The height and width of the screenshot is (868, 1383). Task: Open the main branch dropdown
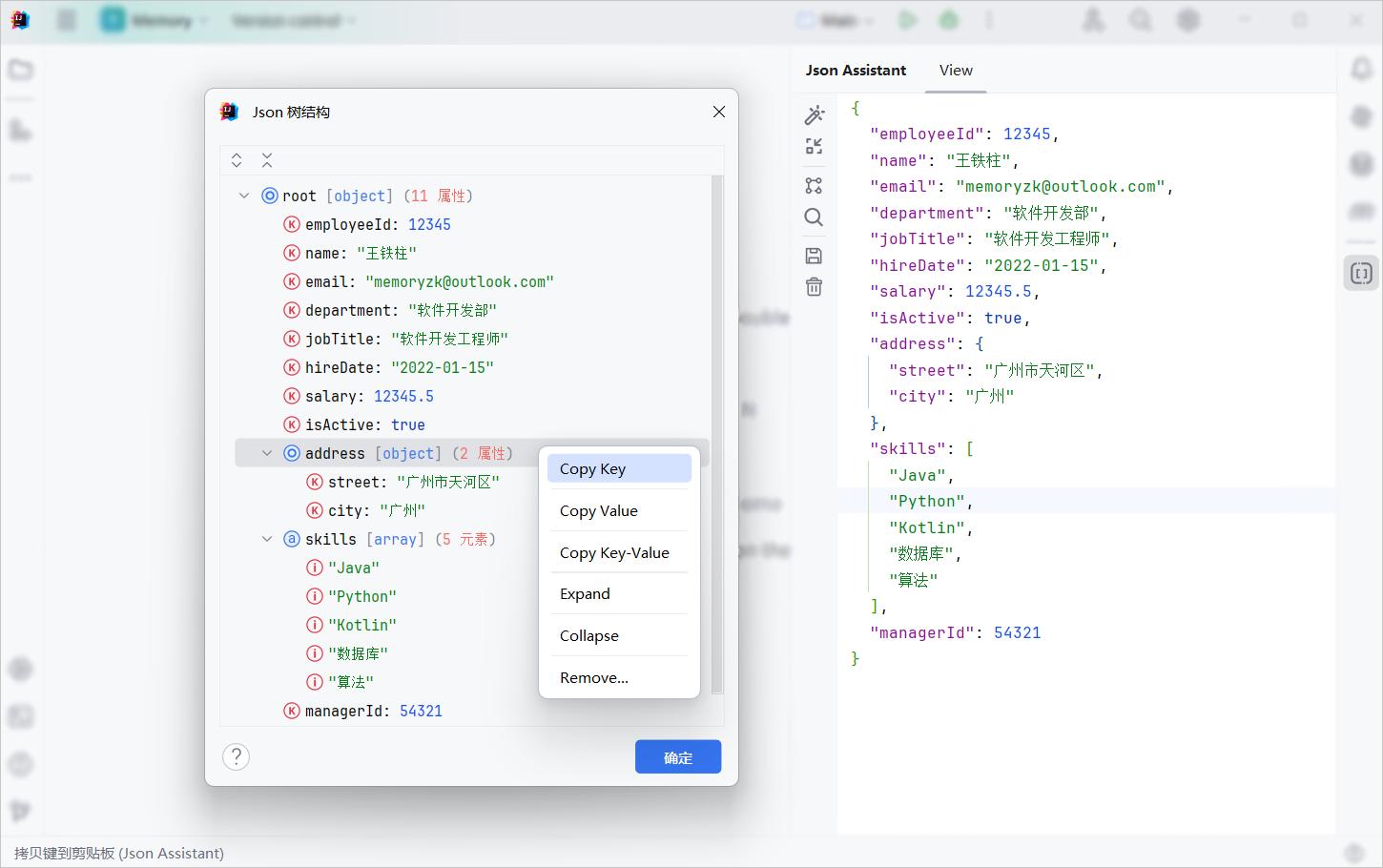click(835, 19)
